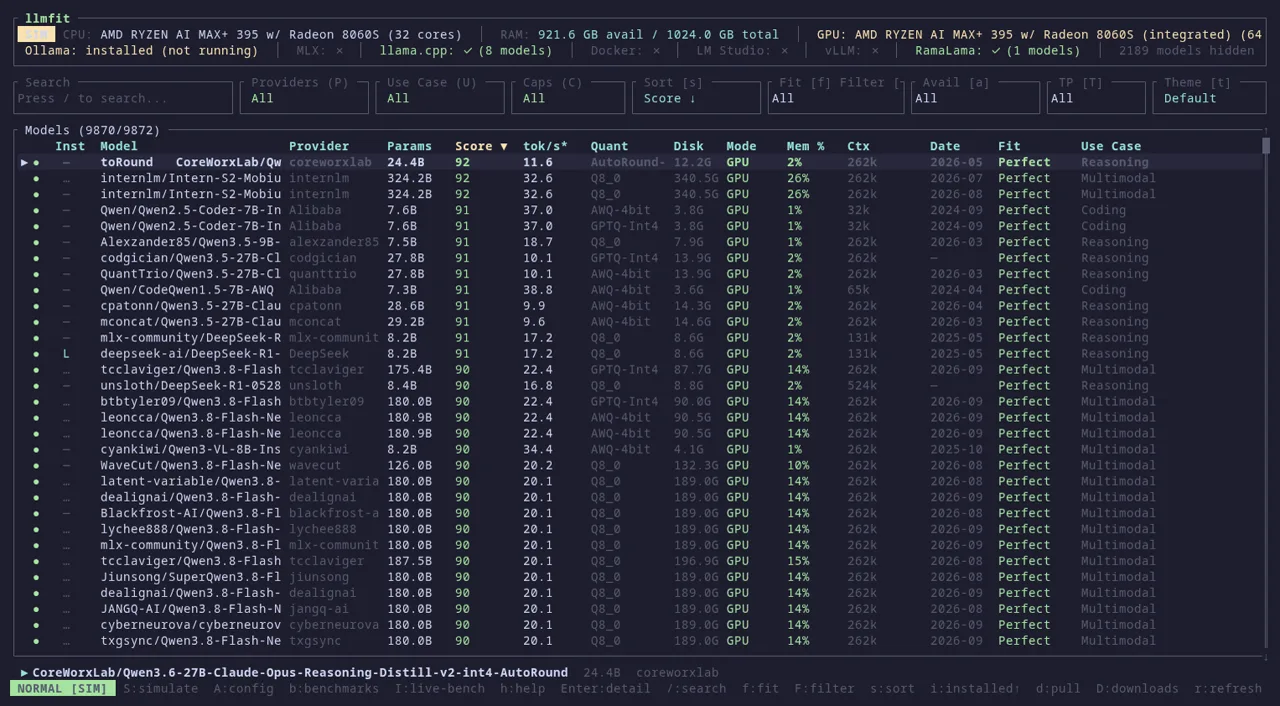The image size is (1280, 706).
Task: Toggle the i:installed sort hint
Action: pos(975,689)
